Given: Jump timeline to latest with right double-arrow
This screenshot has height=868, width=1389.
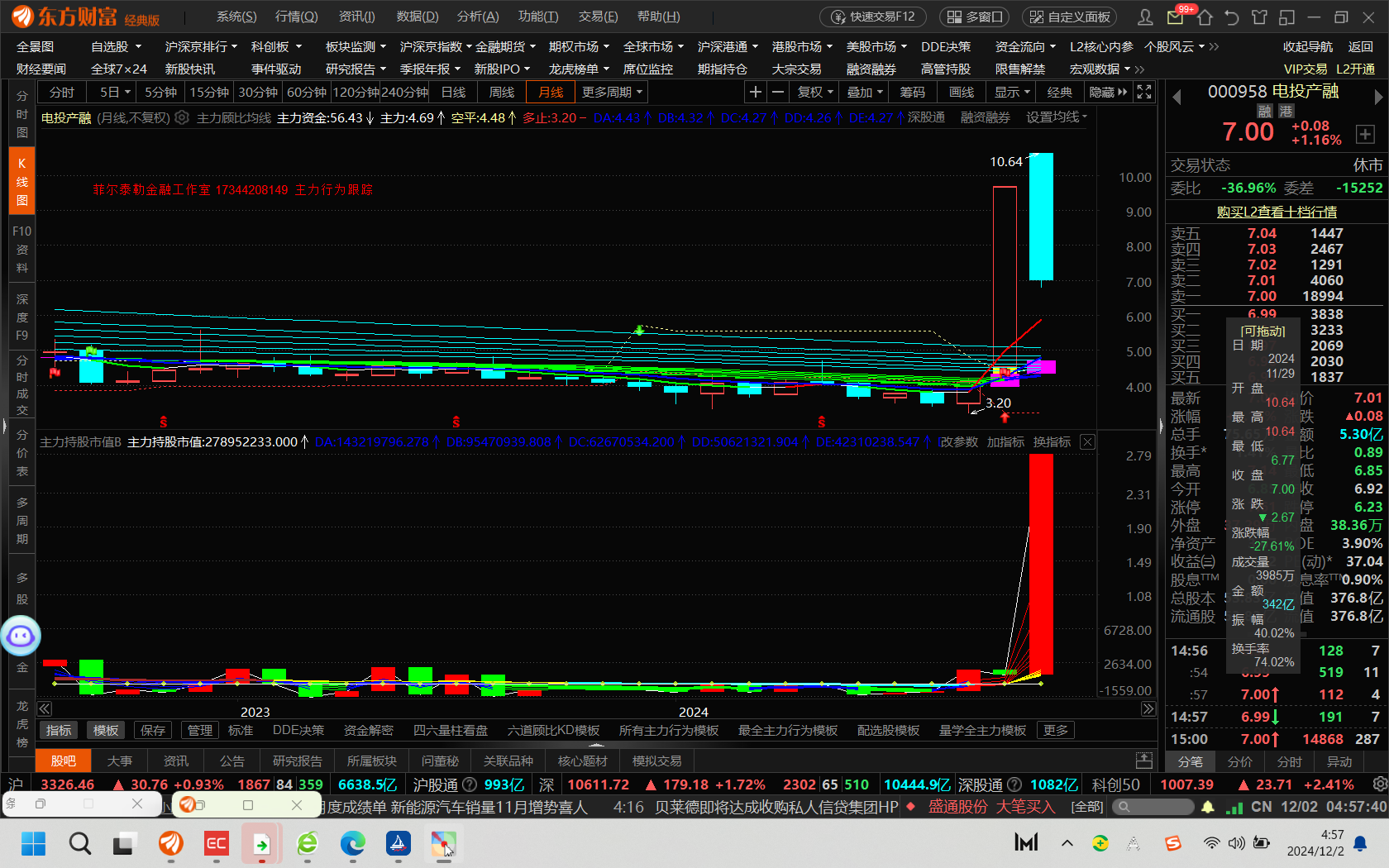Looking at the screenshot, I should tap(1148, 708).
